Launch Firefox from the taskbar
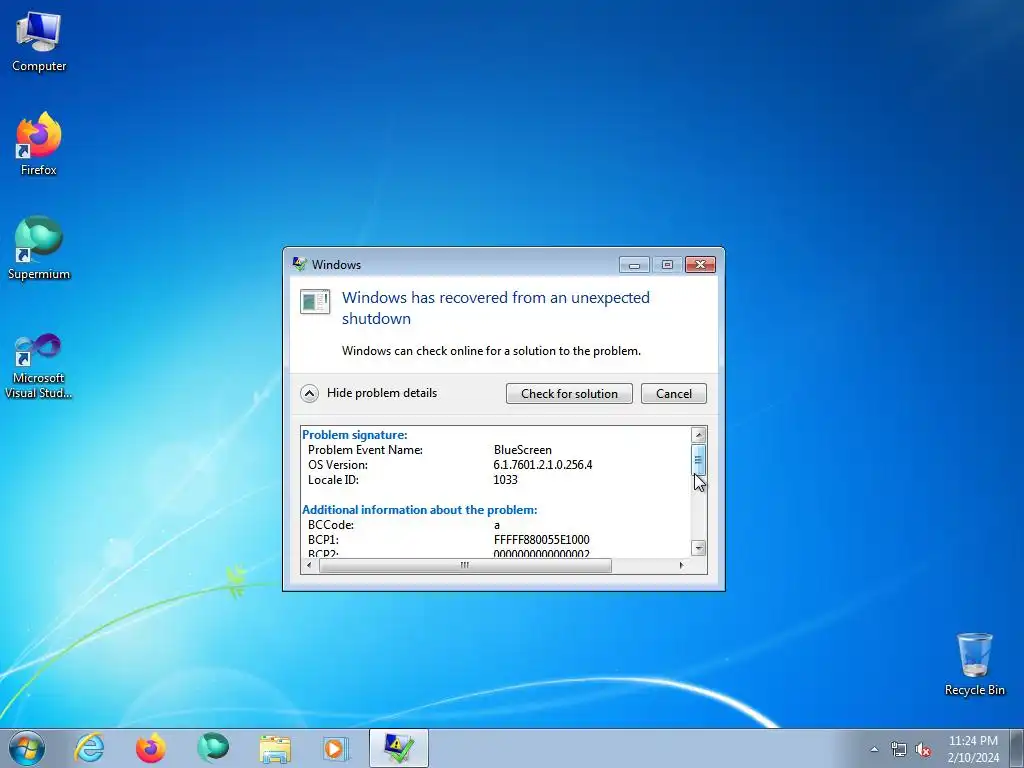The image size is (1024, 768). [150, 748]
